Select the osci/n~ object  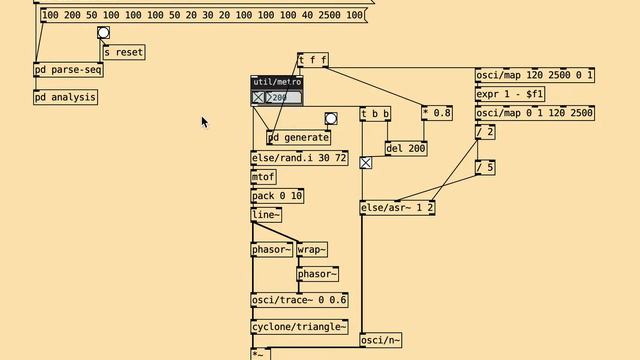coord(381,340)
